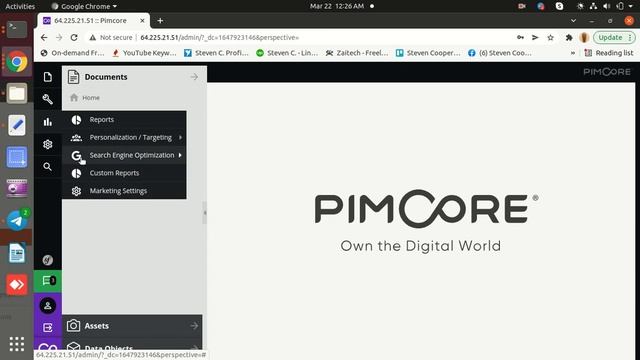Expand the Personalization / Targeting submenu arrow
The height and width of the screenshot is (360, 640).
180,138
